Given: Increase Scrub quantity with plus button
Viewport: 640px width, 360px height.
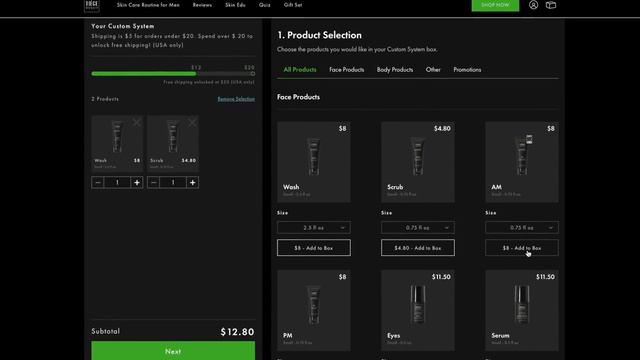Looking at the screenshot, I should pos(192,182).
